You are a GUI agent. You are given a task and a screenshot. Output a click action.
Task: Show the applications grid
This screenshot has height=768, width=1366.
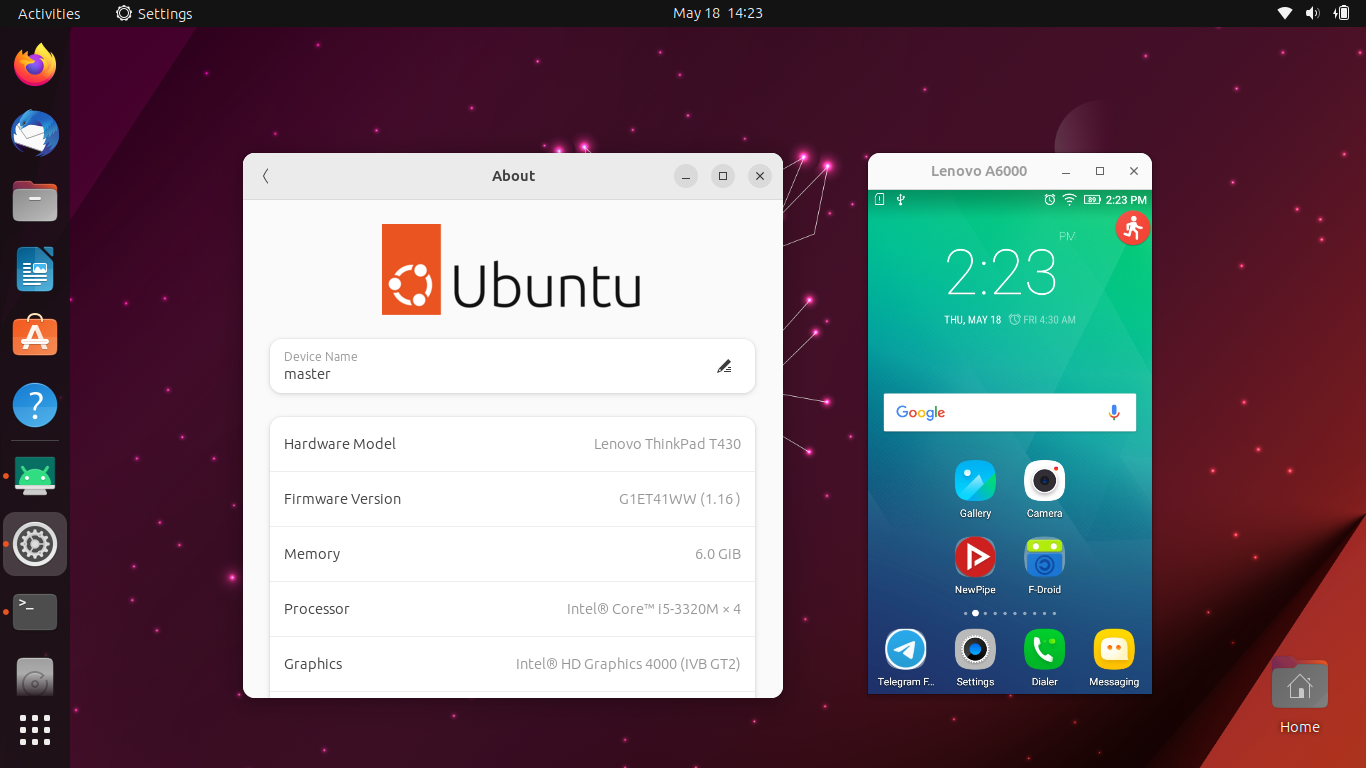click(x=35, y=730)
